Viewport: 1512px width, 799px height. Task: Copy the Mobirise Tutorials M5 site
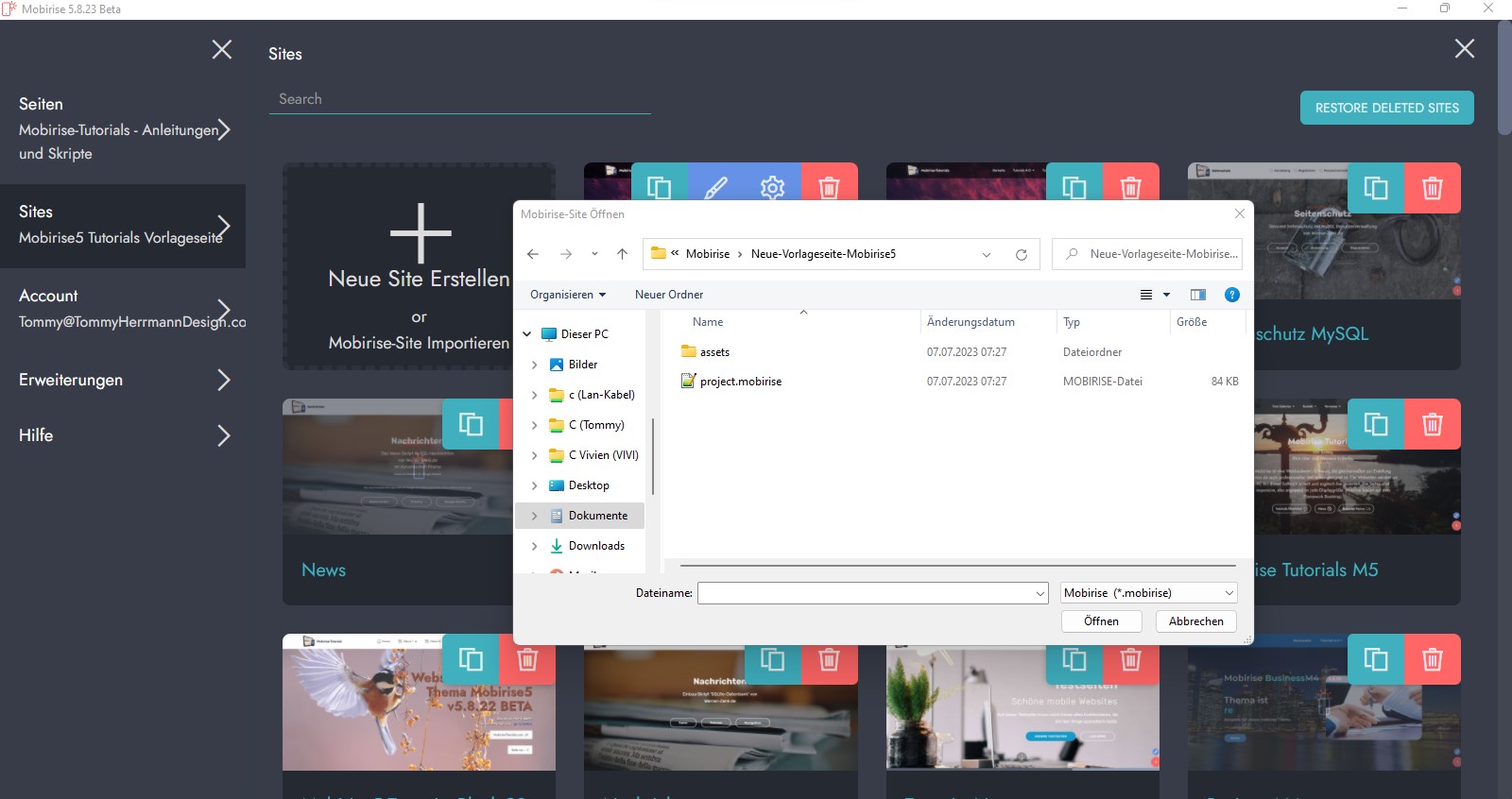click(1376, 424)
